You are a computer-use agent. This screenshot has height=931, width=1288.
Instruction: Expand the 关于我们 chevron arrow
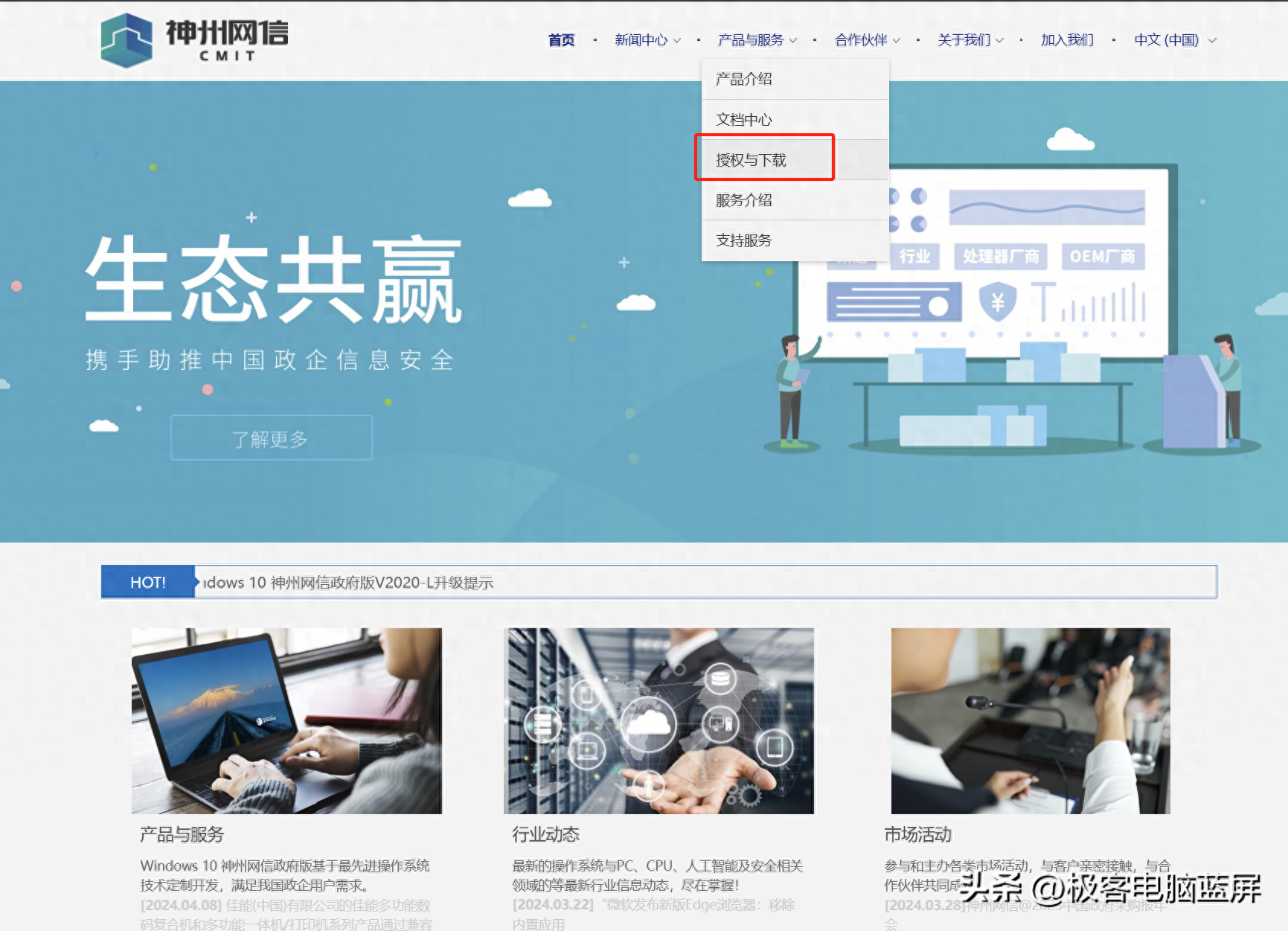[1000, 41]
